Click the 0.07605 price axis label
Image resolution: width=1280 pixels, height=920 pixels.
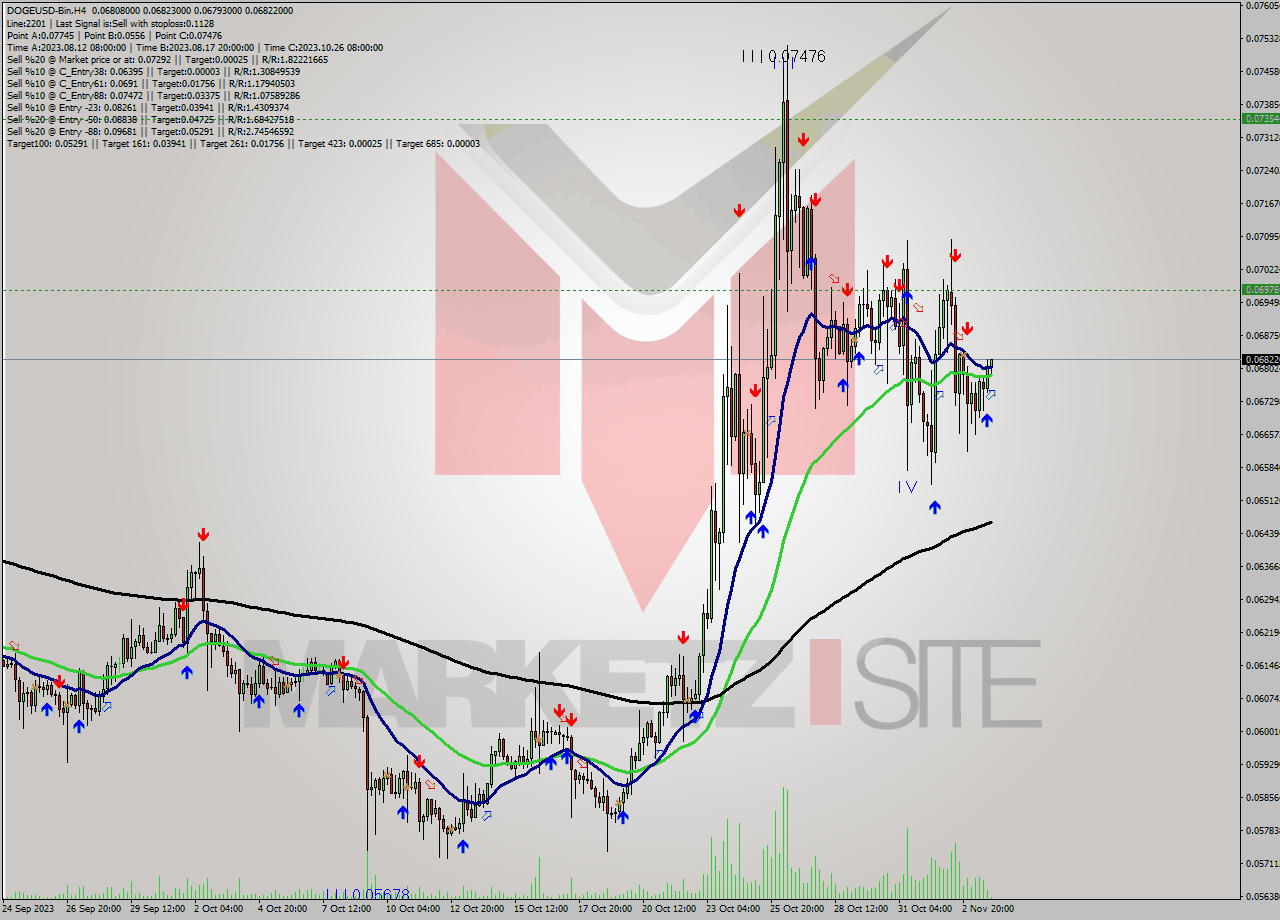(x=1261, y=5)
